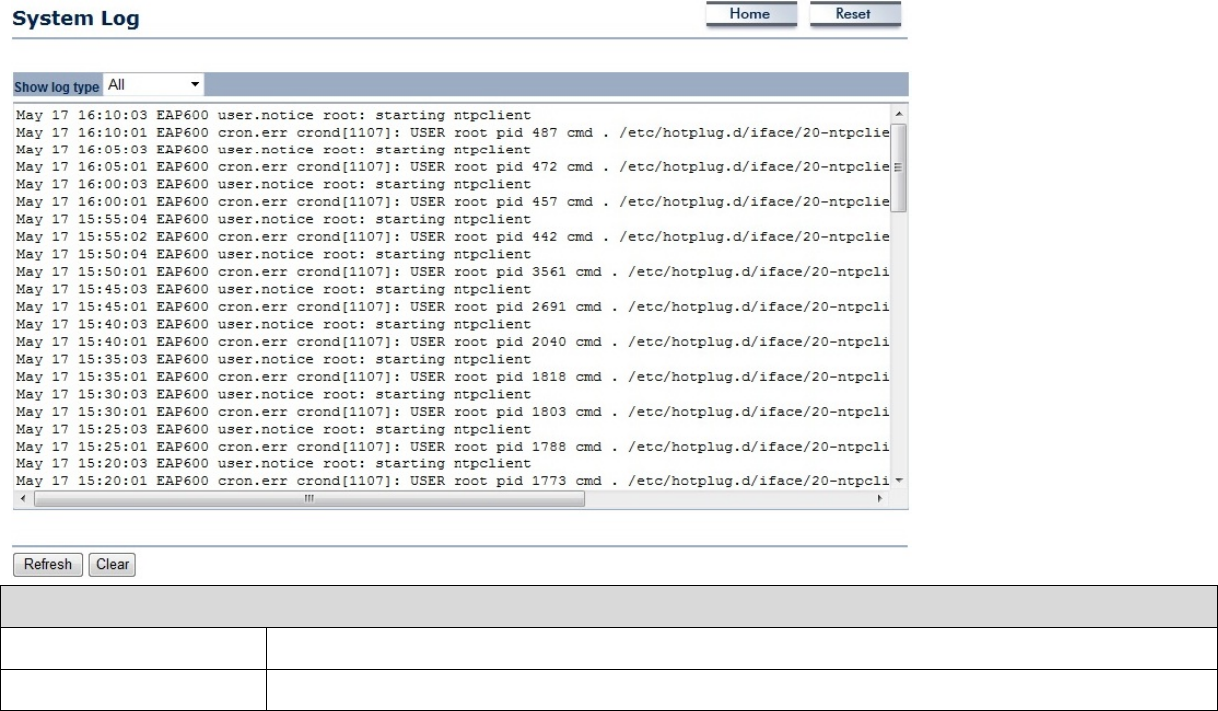Select the cron.err line with pid 472
Screen dimensions: 1218x711
453,167
